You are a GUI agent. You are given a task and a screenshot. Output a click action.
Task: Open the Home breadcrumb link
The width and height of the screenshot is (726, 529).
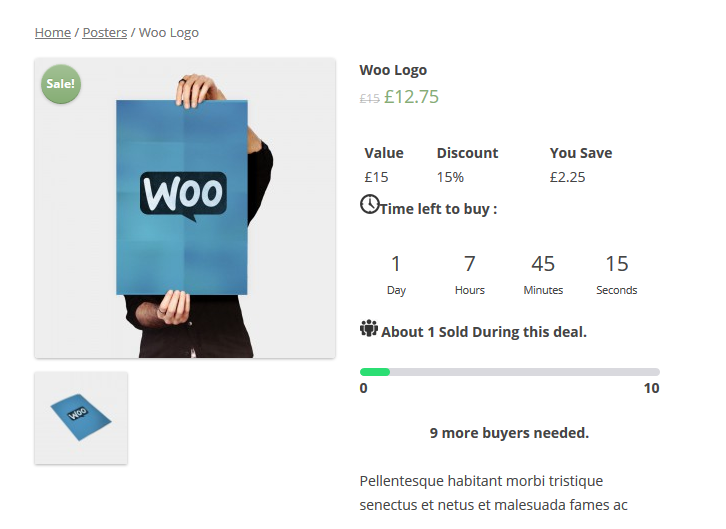pyautogui.click(x=53, y=33)
